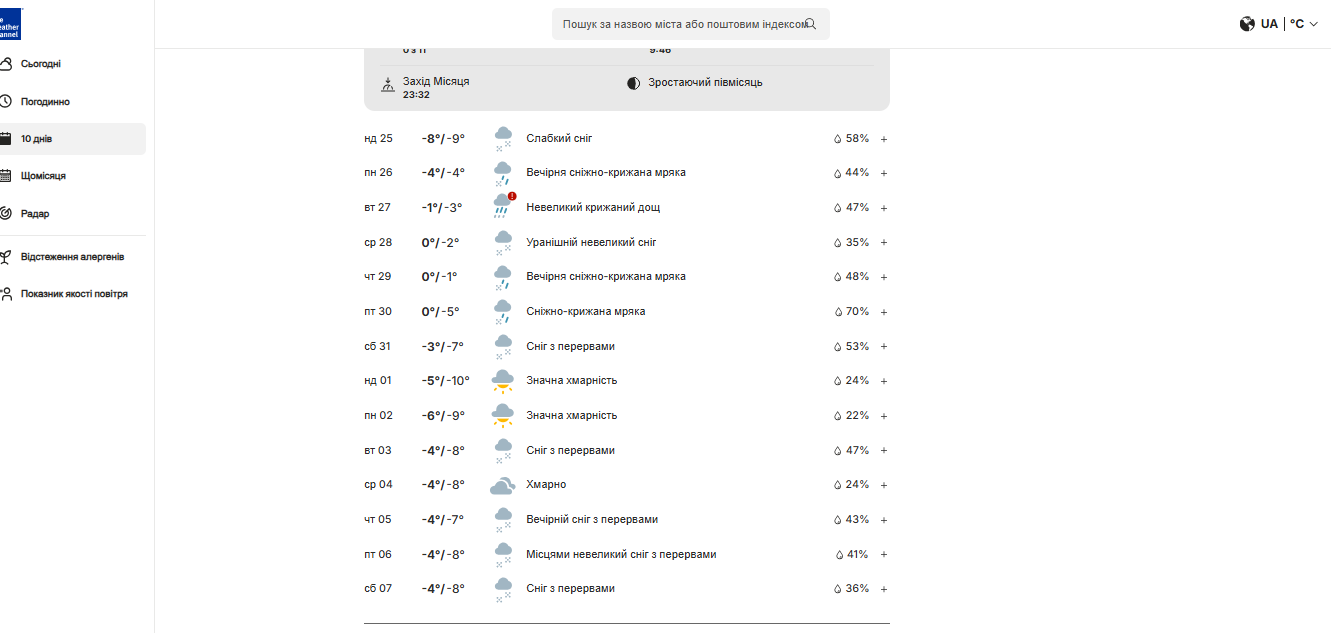
Task: Expand details for пт 30
Action: pyautogui.click(x=884, y=312)
